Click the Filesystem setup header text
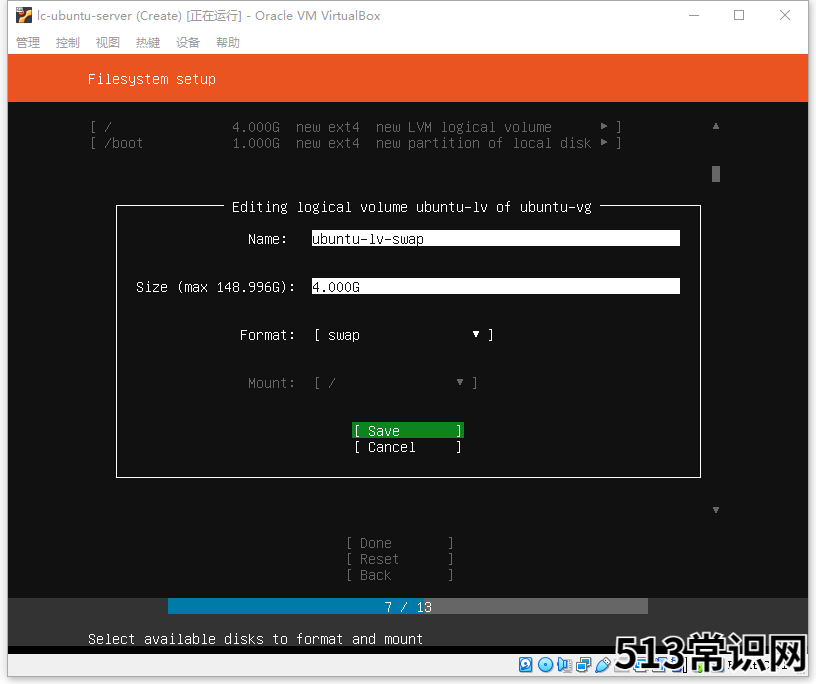The image size is (816, 684). pyautogui.click(x=151, y=79)
